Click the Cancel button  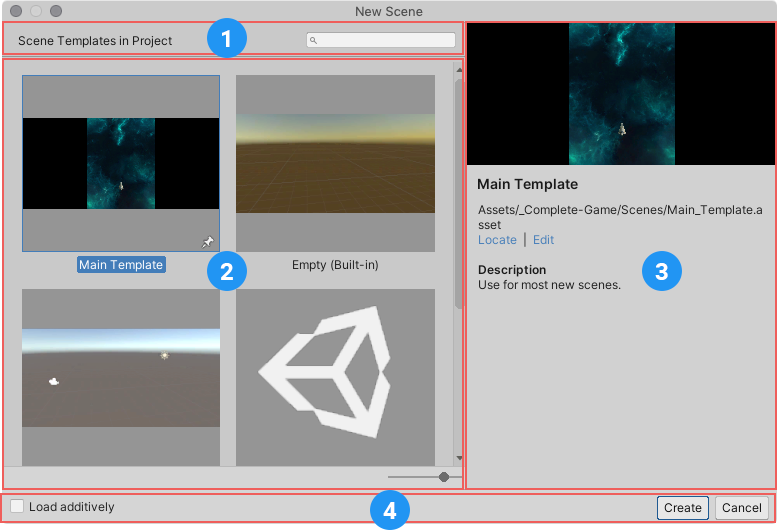pos(743,508)
